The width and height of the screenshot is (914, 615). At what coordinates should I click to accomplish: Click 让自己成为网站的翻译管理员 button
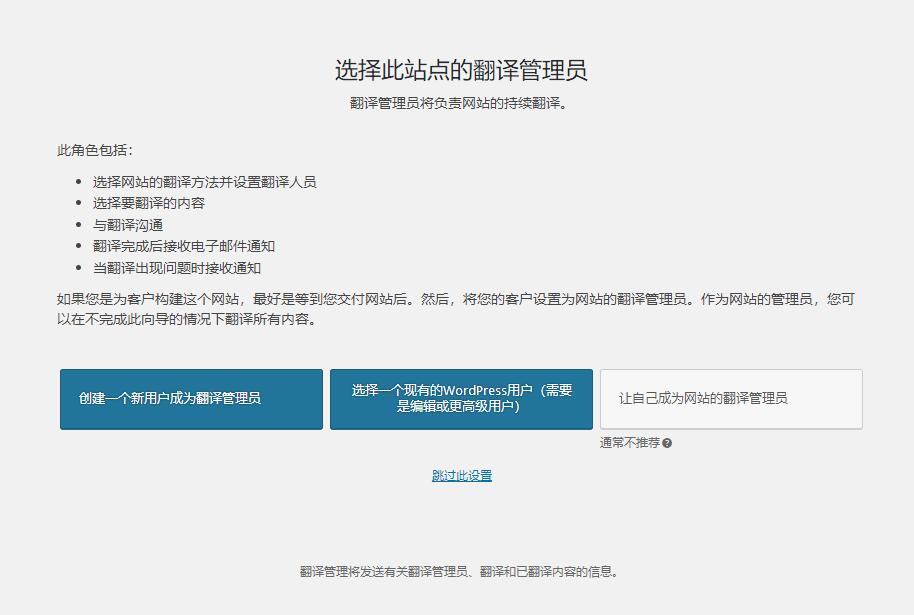731,399
